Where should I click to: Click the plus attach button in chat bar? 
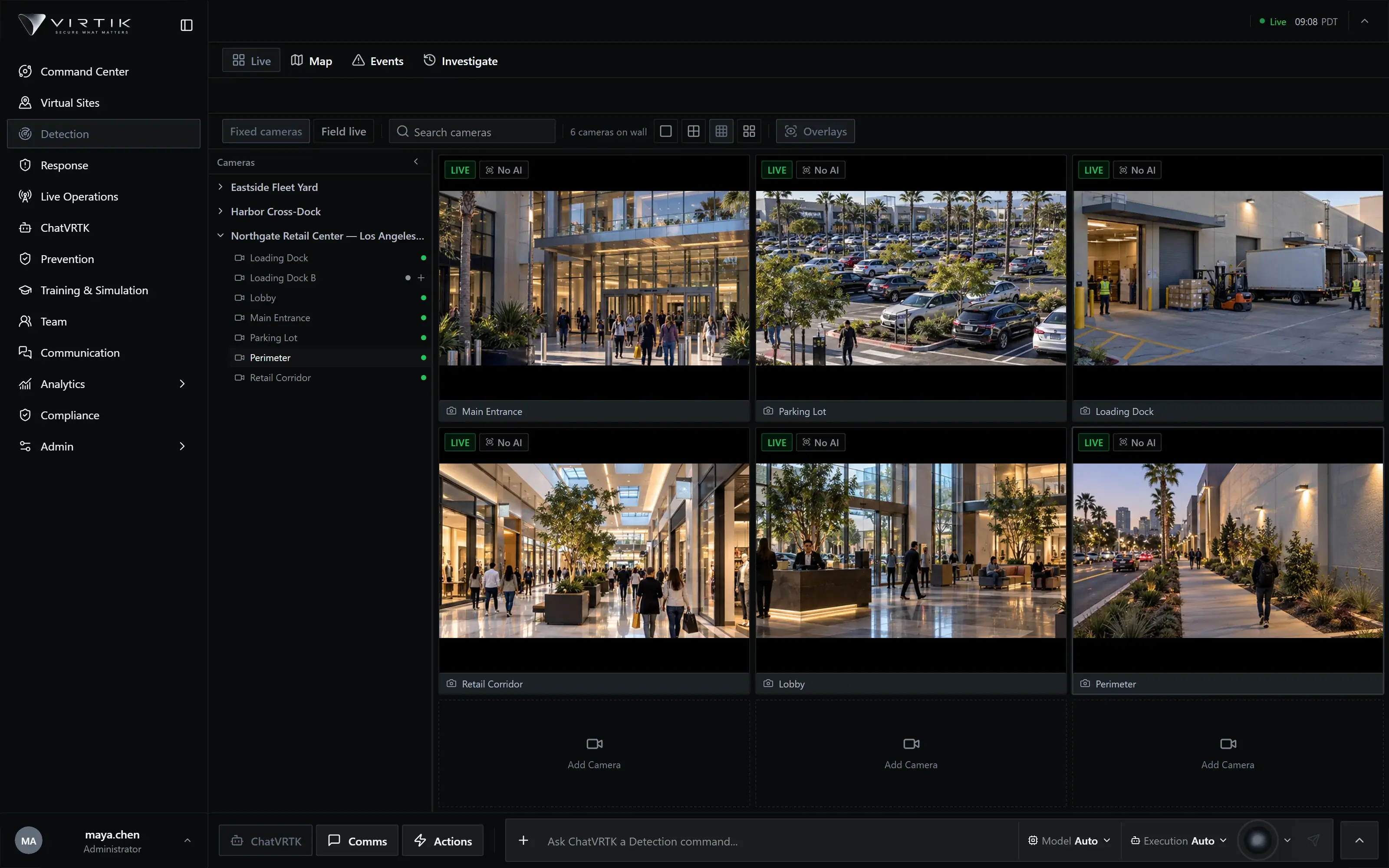pyautogui.click(x=523, y=841)
